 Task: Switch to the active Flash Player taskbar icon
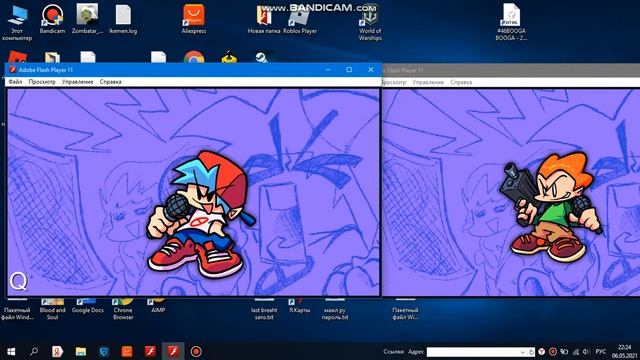click(x=173, y=351)
